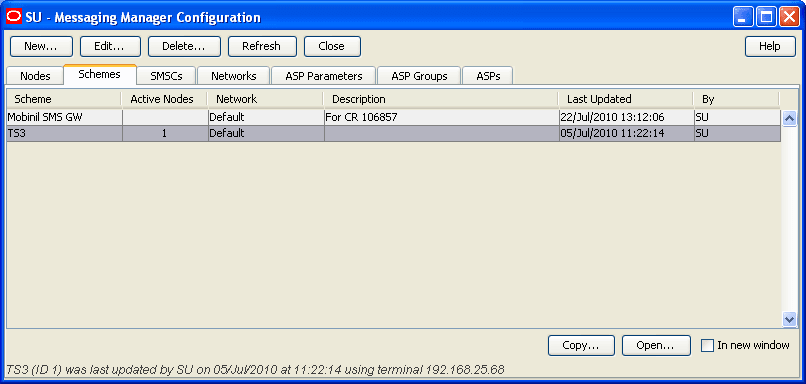Minimize the Messaging Manager window
This screenshot has width=806, height=384.
(742, 17)
